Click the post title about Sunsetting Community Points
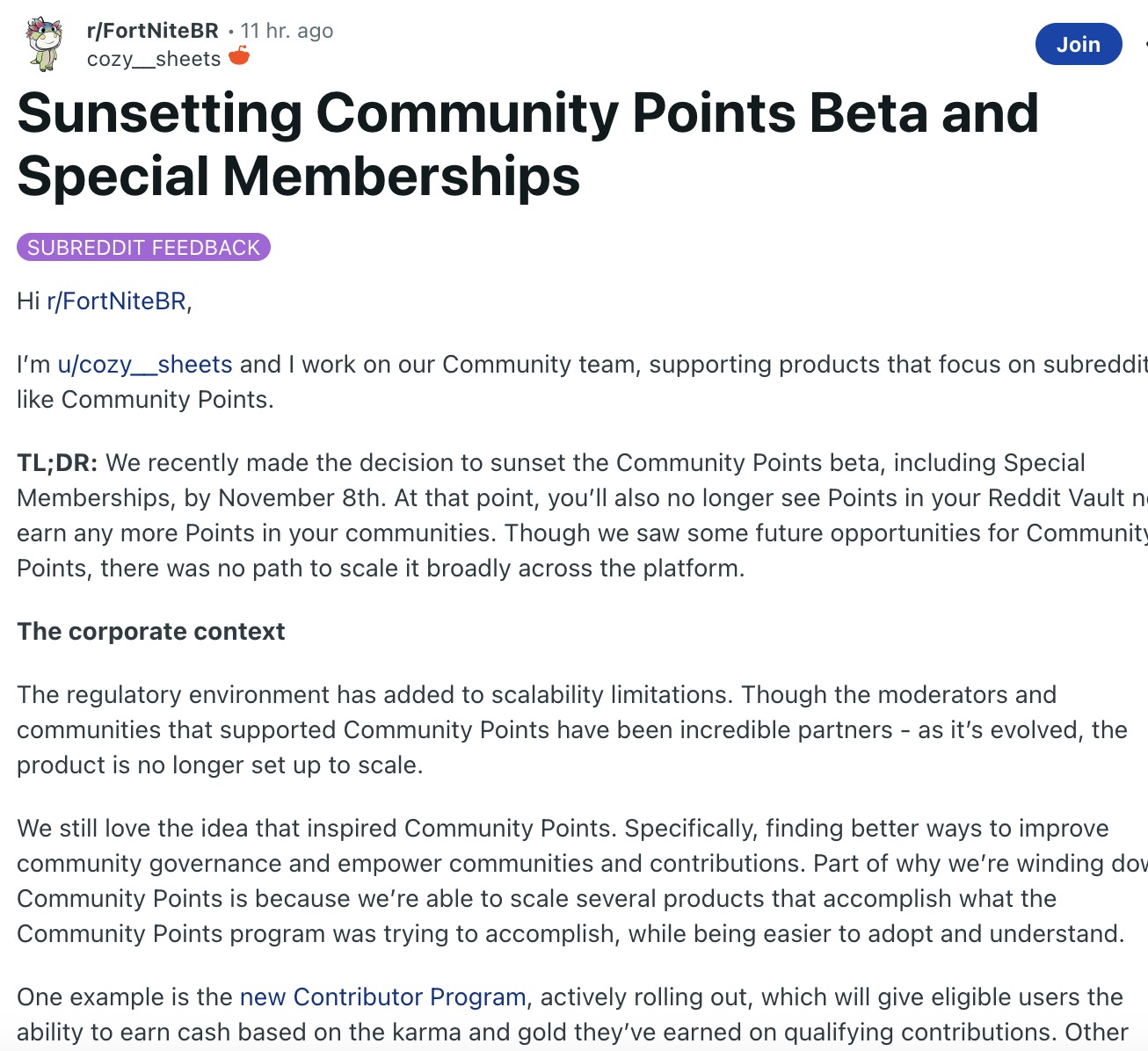The width and height of the screenshot is (1148, 1051). tap(527, 112)
